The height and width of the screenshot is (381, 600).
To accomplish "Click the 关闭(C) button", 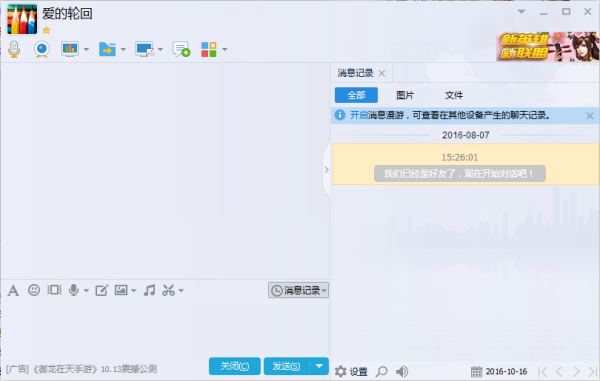I will [x=235, y=366].
